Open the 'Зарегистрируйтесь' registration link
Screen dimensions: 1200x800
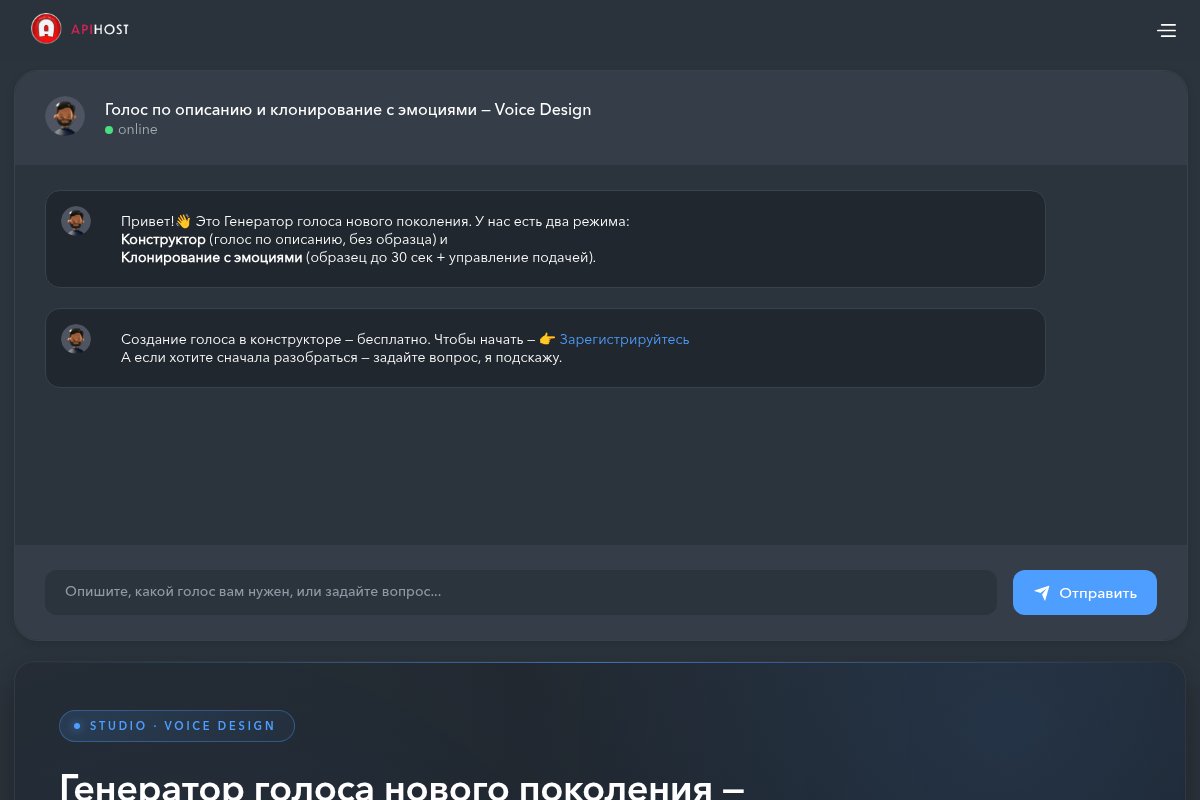click(624, 339)
